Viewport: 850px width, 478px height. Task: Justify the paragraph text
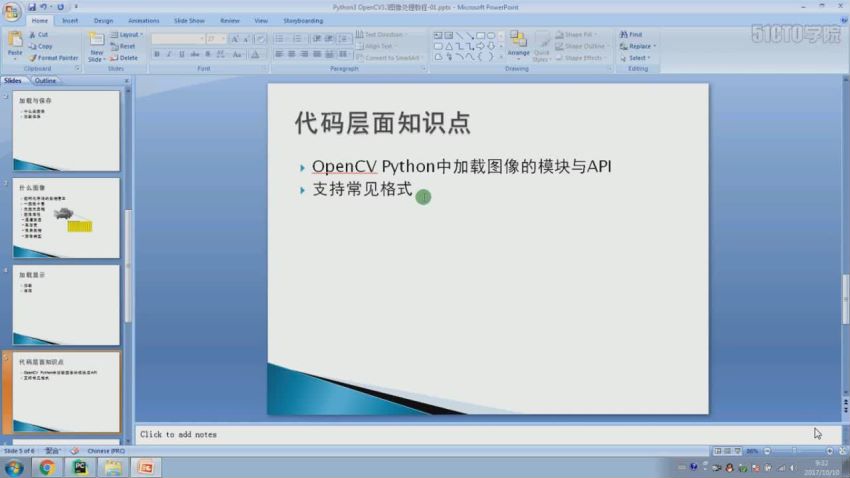pyautogui.click(x=317, y=54)
